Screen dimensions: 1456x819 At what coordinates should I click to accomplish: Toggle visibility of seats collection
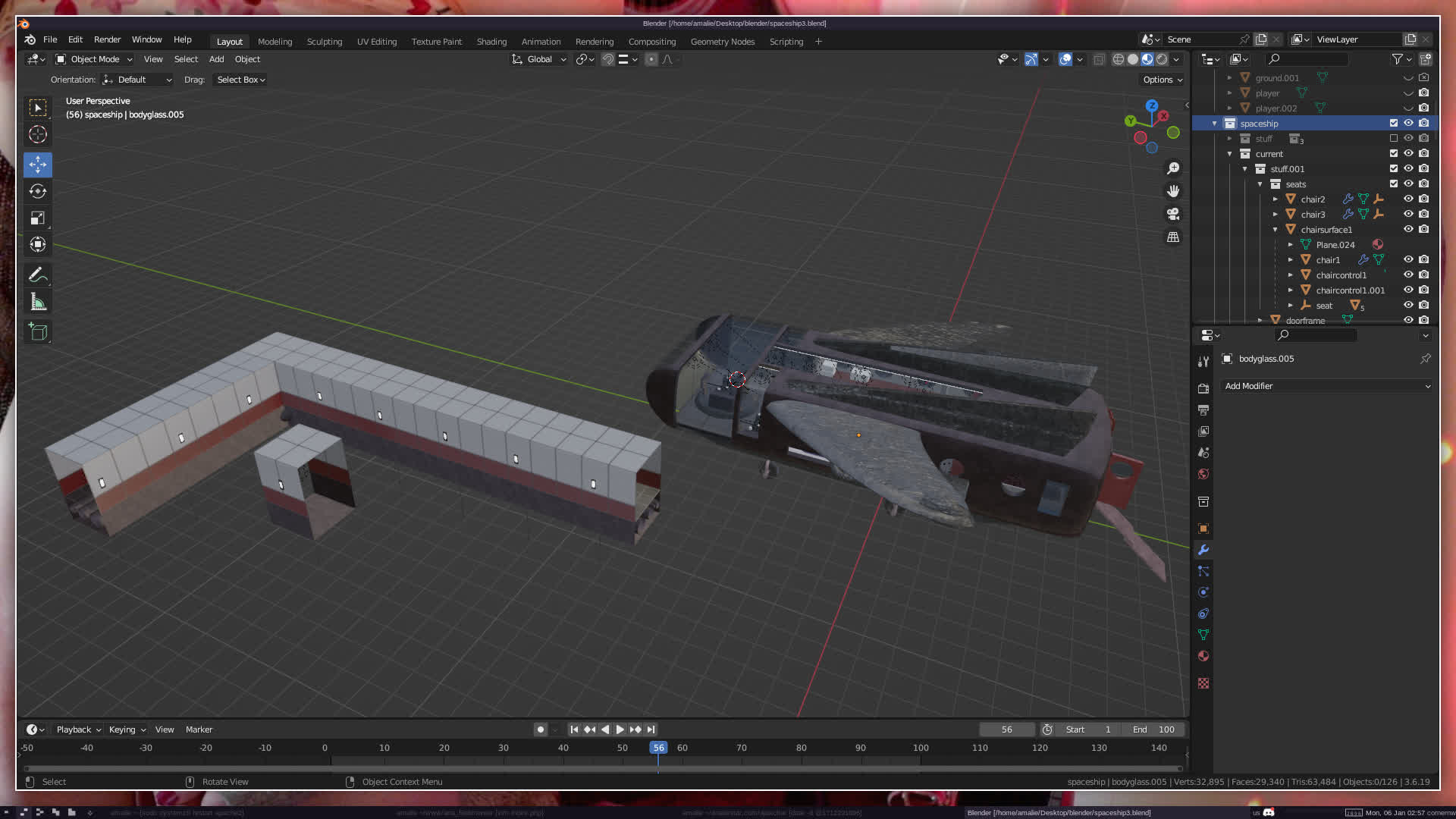(1408, 184)
